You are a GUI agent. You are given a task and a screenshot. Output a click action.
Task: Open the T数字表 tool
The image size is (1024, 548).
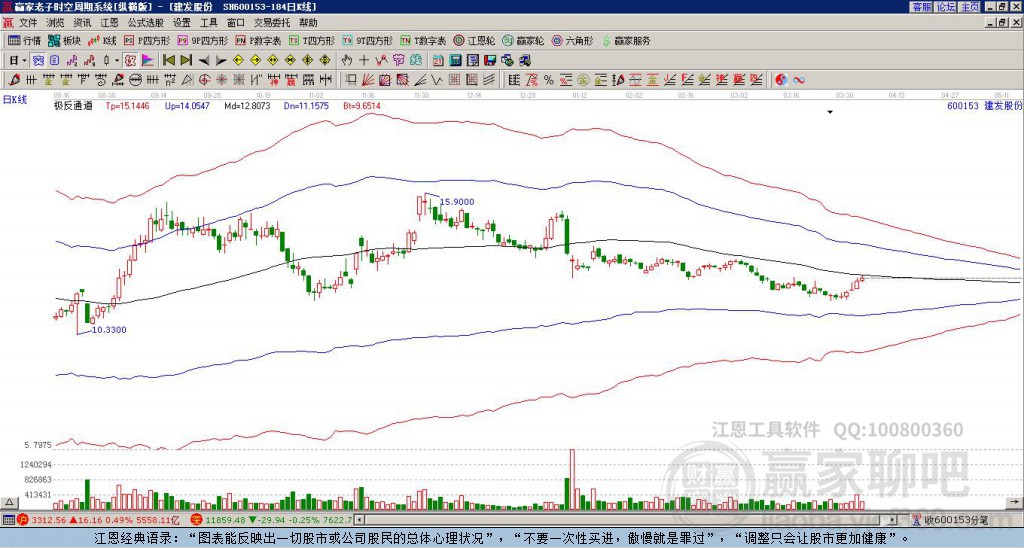click(x=423, y=40)
